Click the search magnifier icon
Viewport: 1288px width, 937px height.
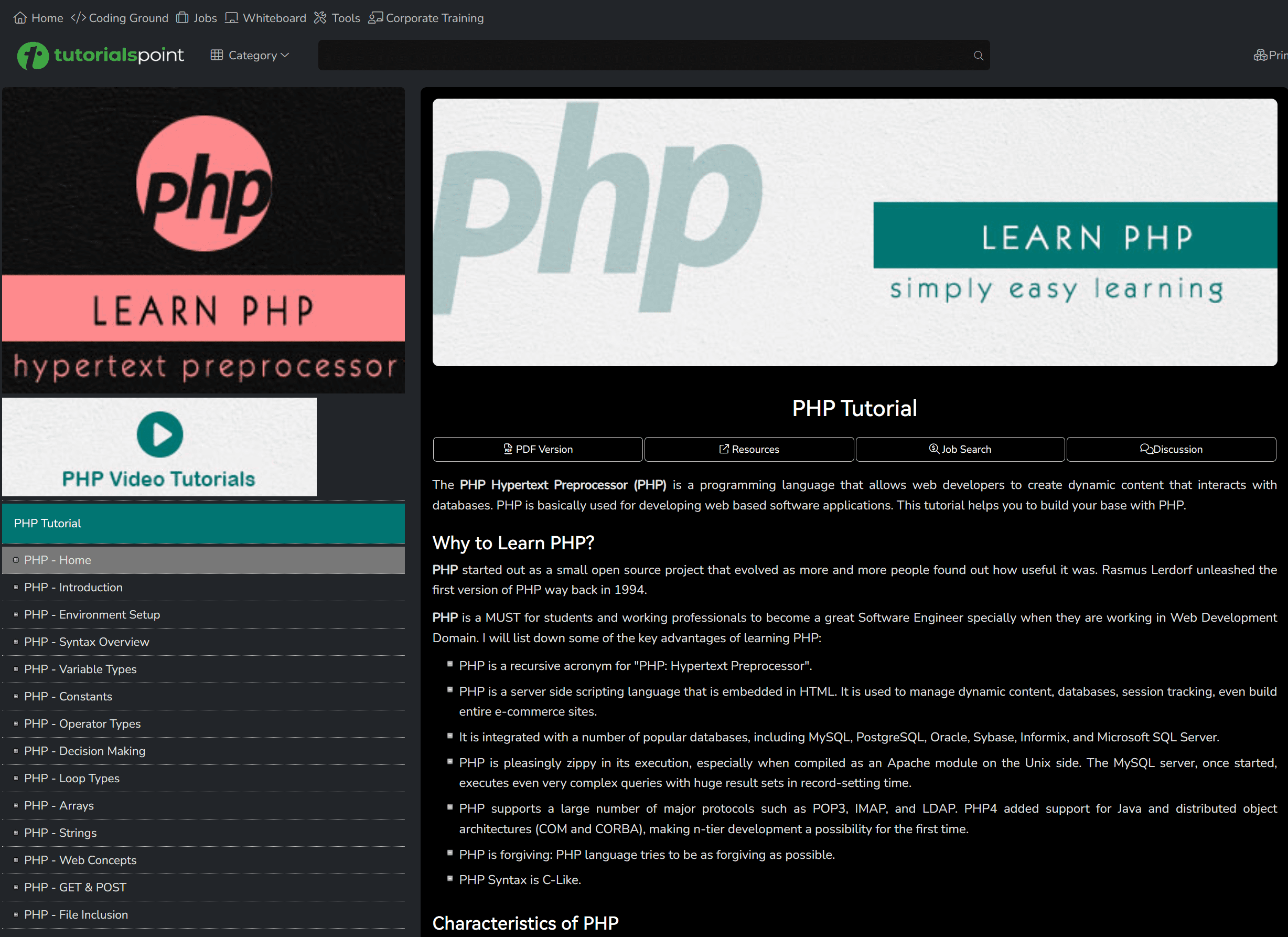pos(978,56)
